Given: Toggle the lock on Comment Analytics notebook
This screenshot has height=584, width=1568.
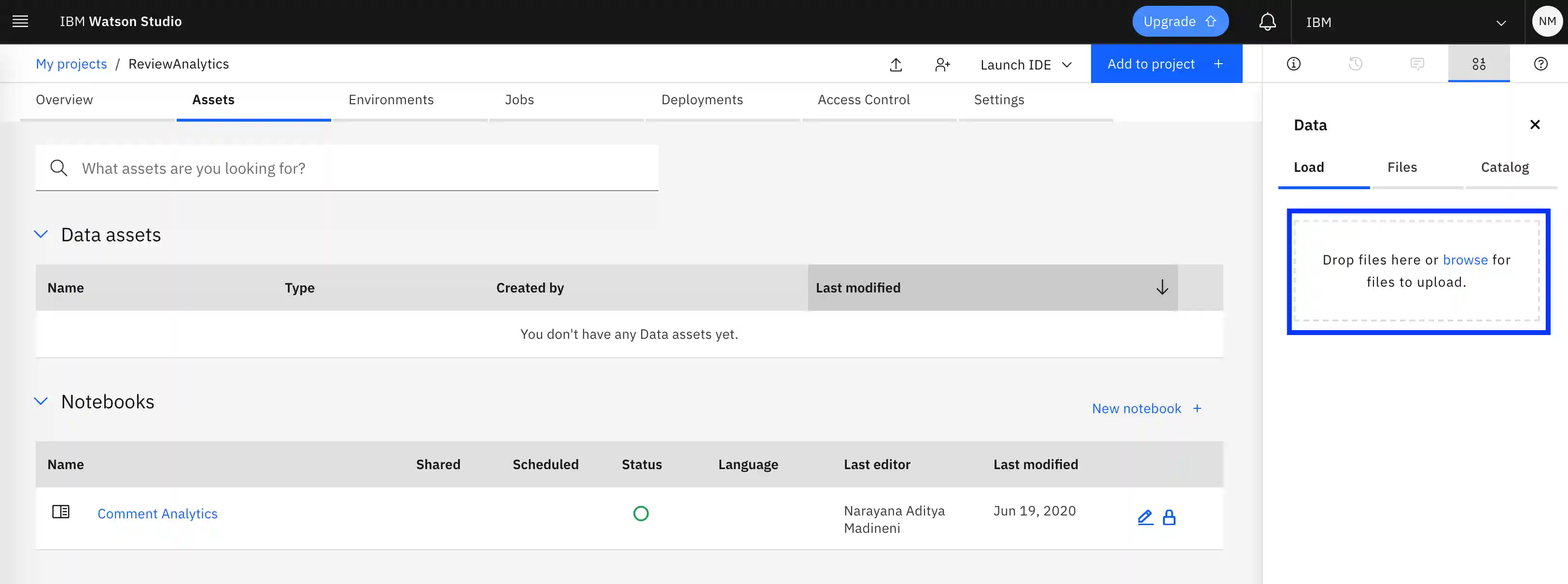Looking at the screenshot, I should click(x=1169, y=518).
